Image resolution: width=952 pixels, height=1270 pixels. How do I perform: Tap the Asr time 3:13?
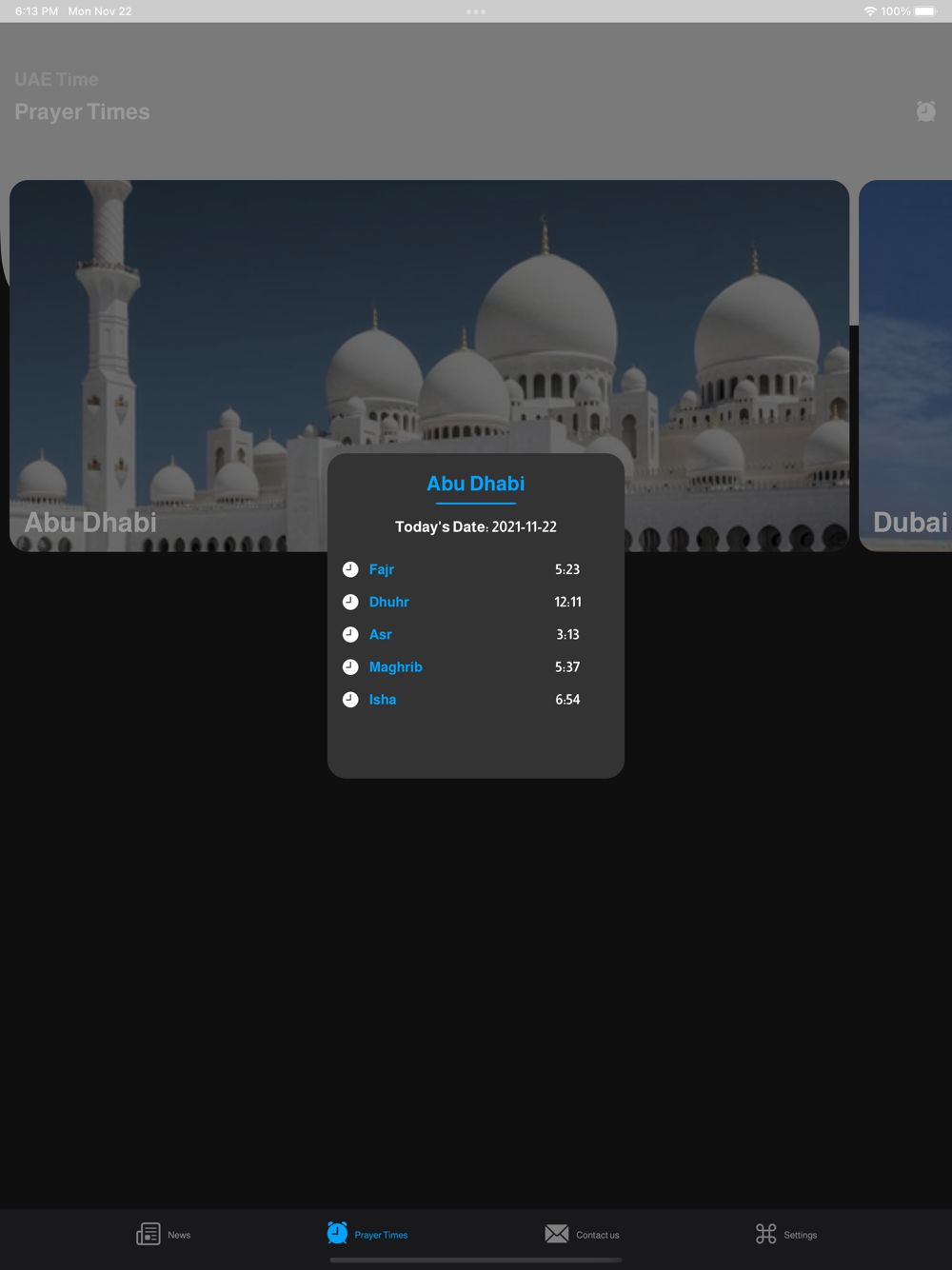568,634
